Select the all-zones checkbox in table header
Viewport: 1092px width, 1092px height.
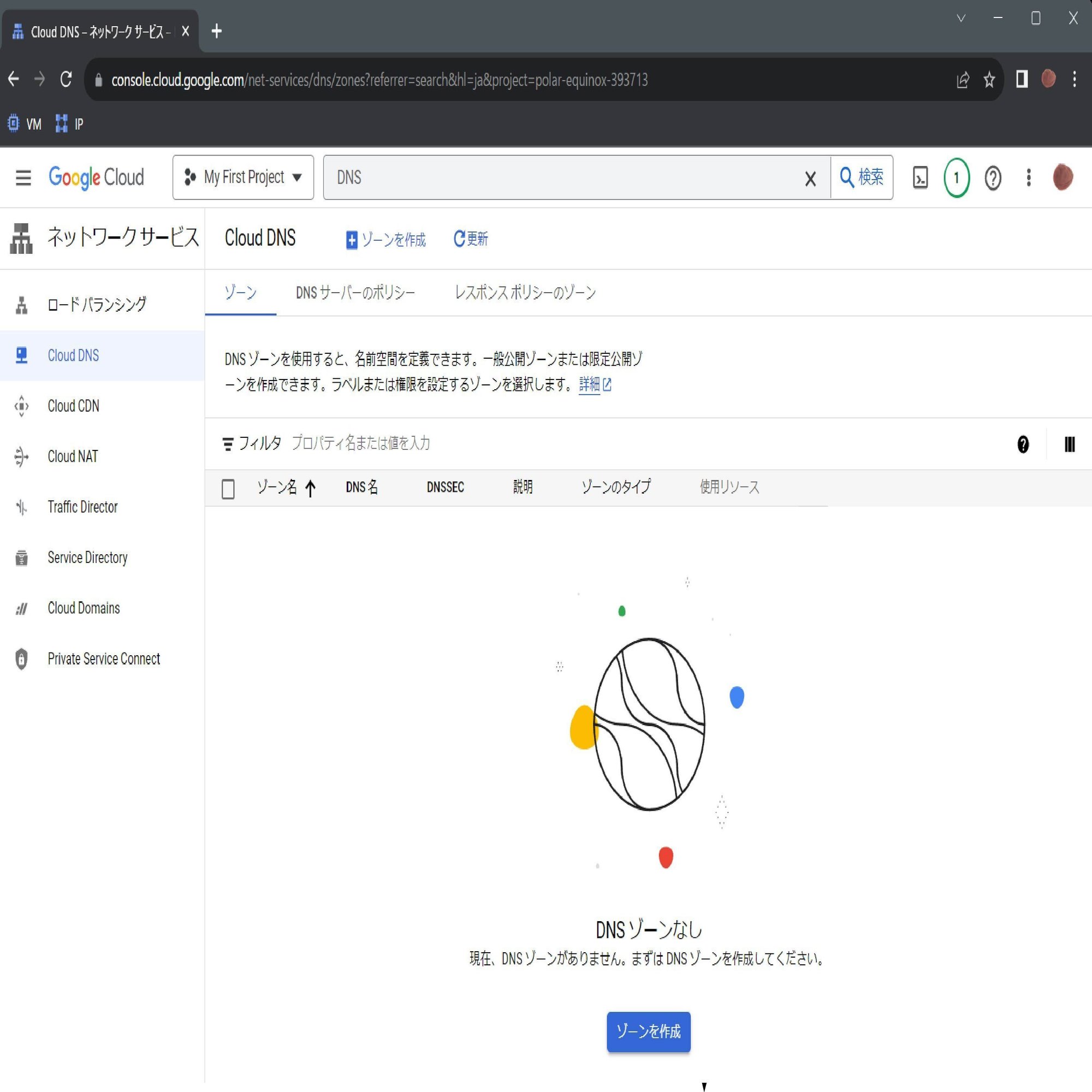228,488
